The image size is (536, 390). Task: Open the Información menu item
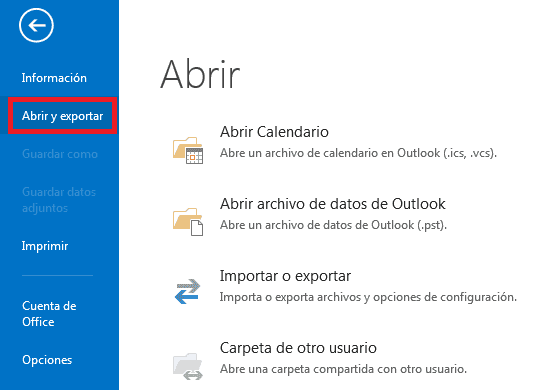pyautogui.click(x=54, y=78)
